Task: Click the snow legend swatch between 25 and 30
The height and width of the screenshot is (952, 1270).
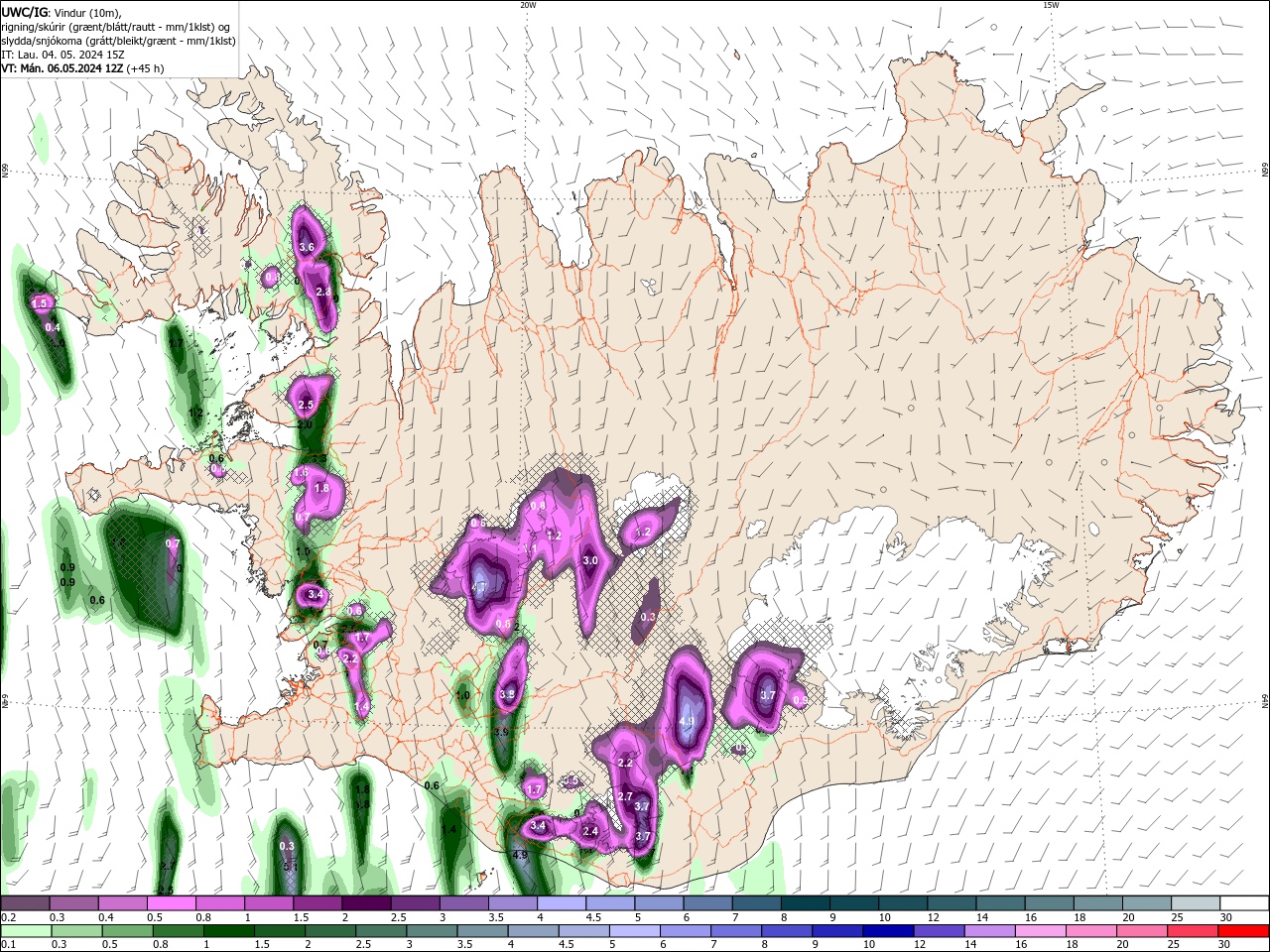Action: coord(1197,903)
